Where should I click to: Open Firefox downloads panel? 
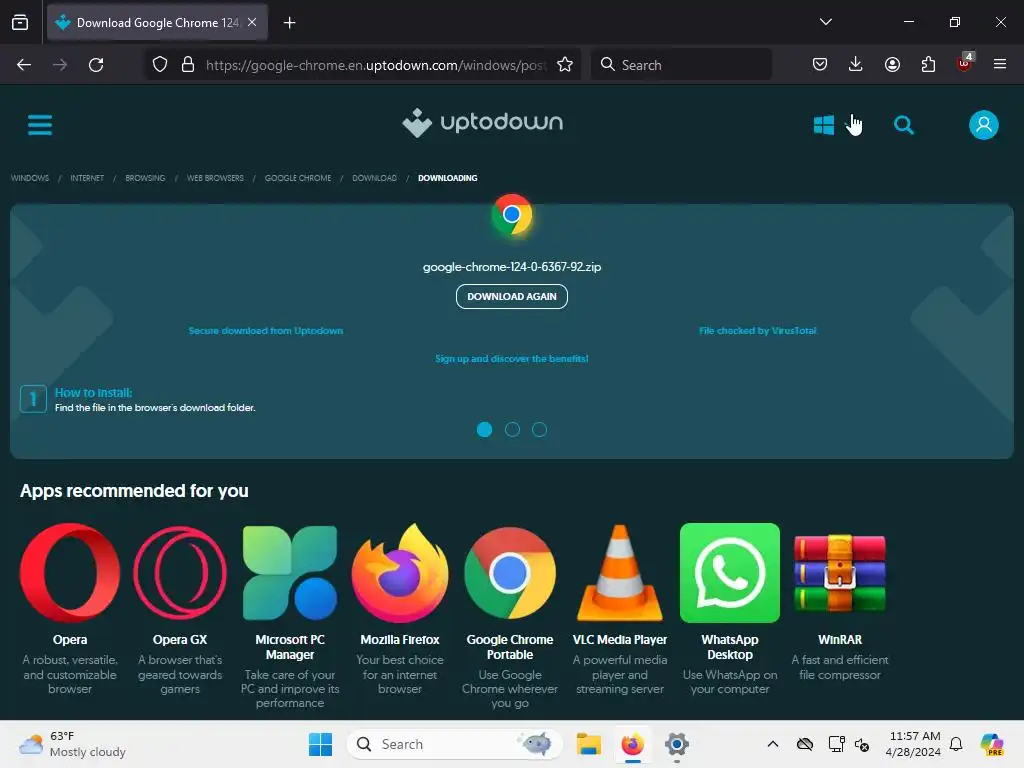[856, 65]
